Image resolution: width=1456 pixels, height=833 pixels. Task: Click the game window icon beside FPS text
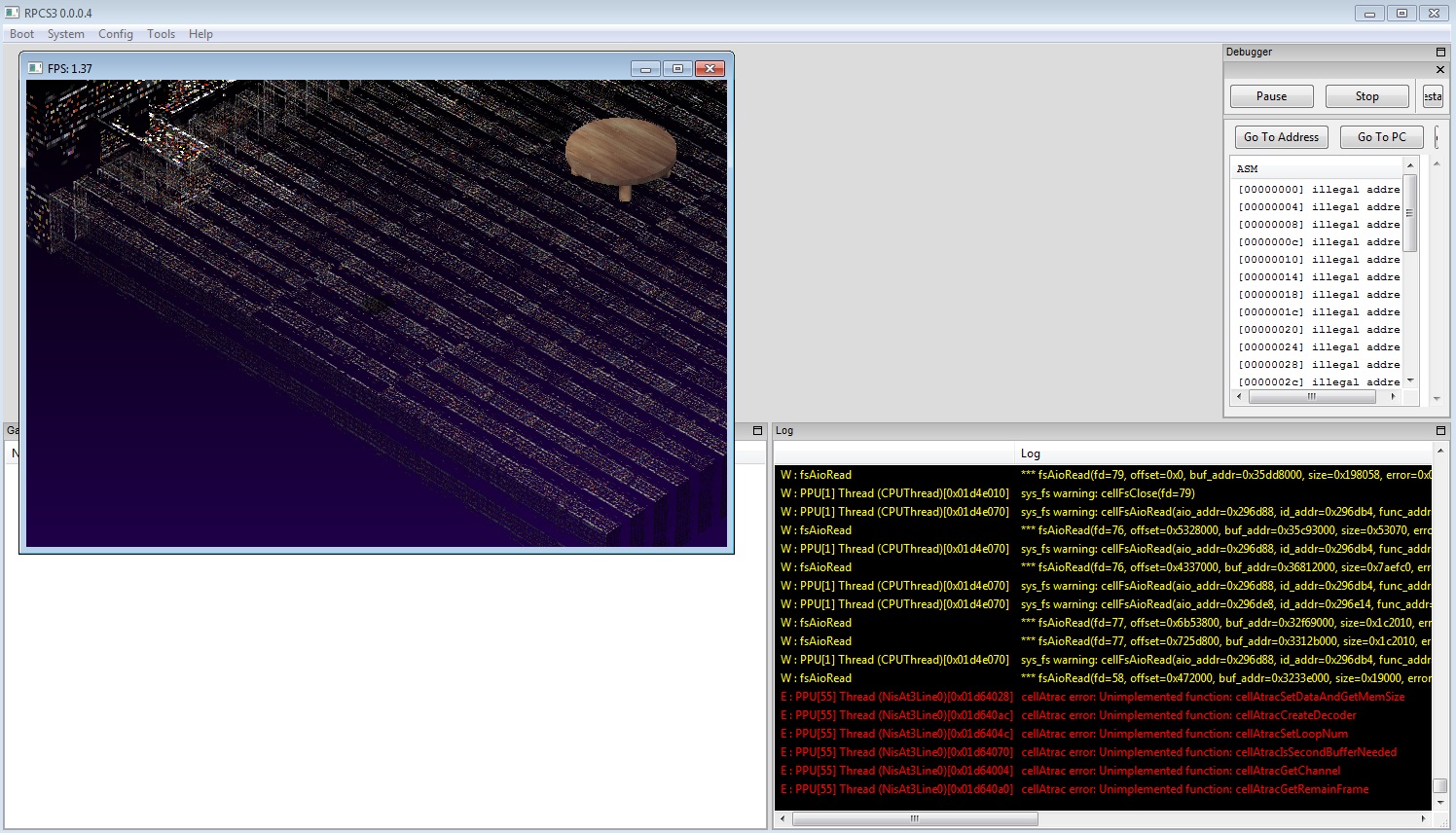pyautogui.click(x=35, y=68)
